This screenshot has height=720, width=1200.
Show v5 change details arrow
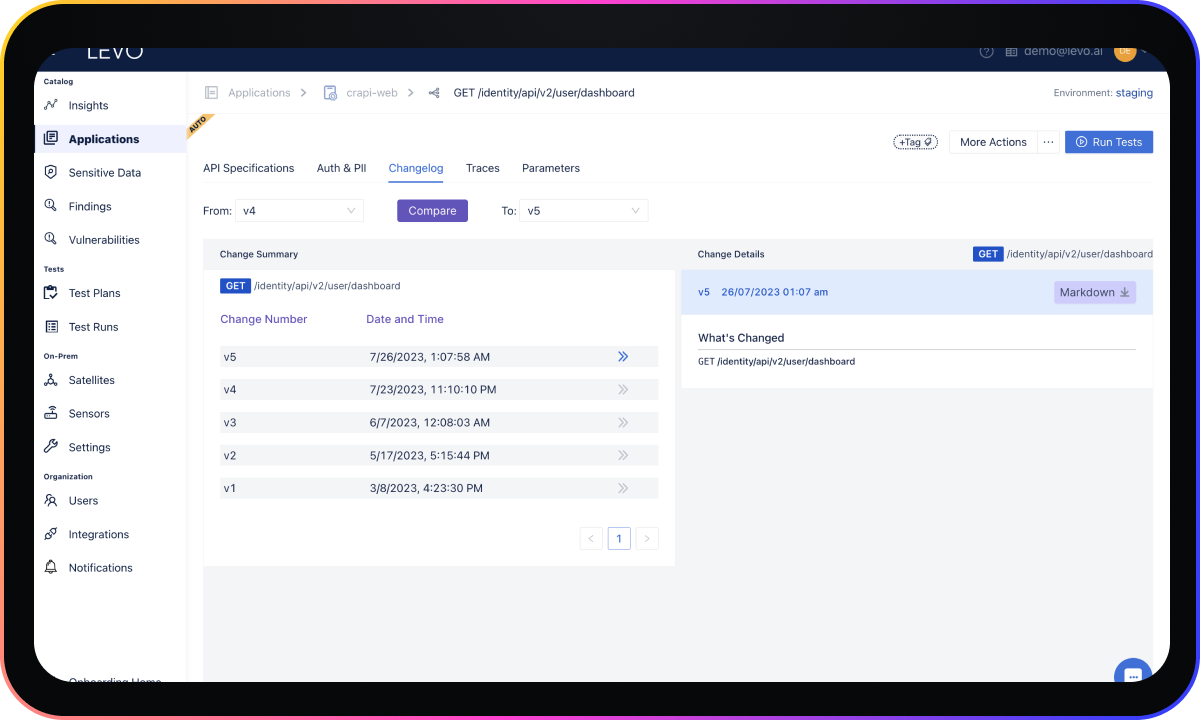(x=623, y=356)
